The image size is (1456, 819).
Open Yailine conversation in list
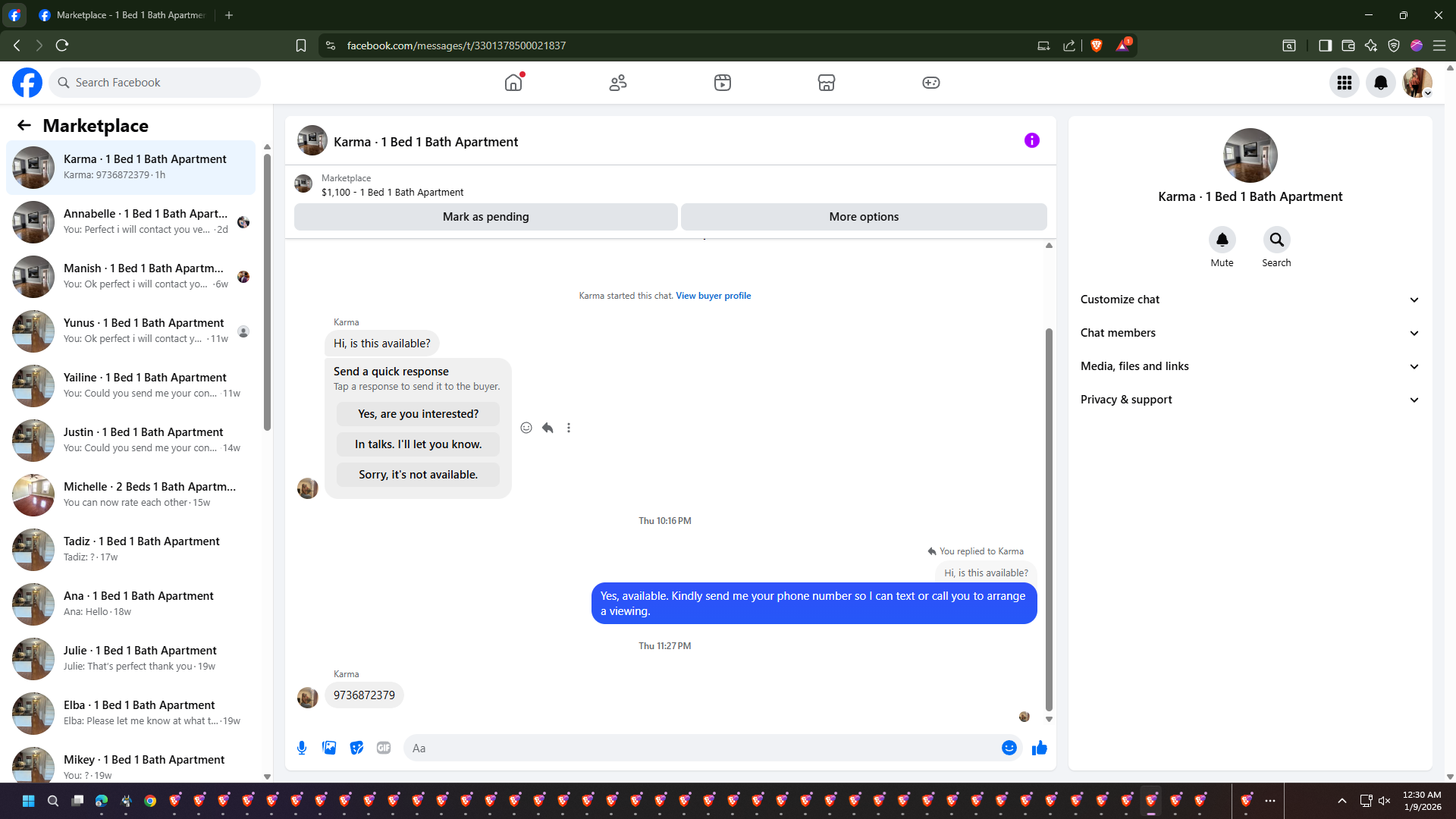131,386
